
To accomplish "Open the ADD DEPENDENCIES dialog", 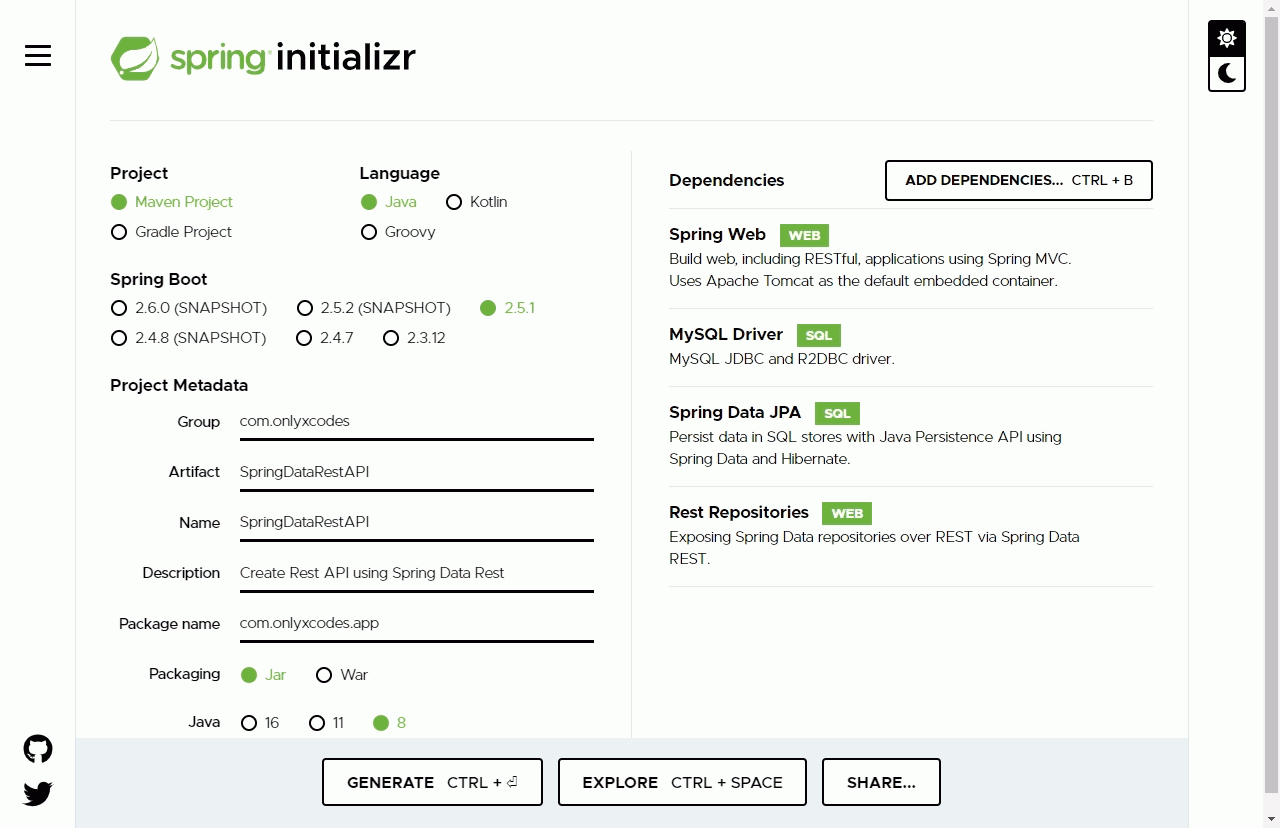I will 1018,180.
